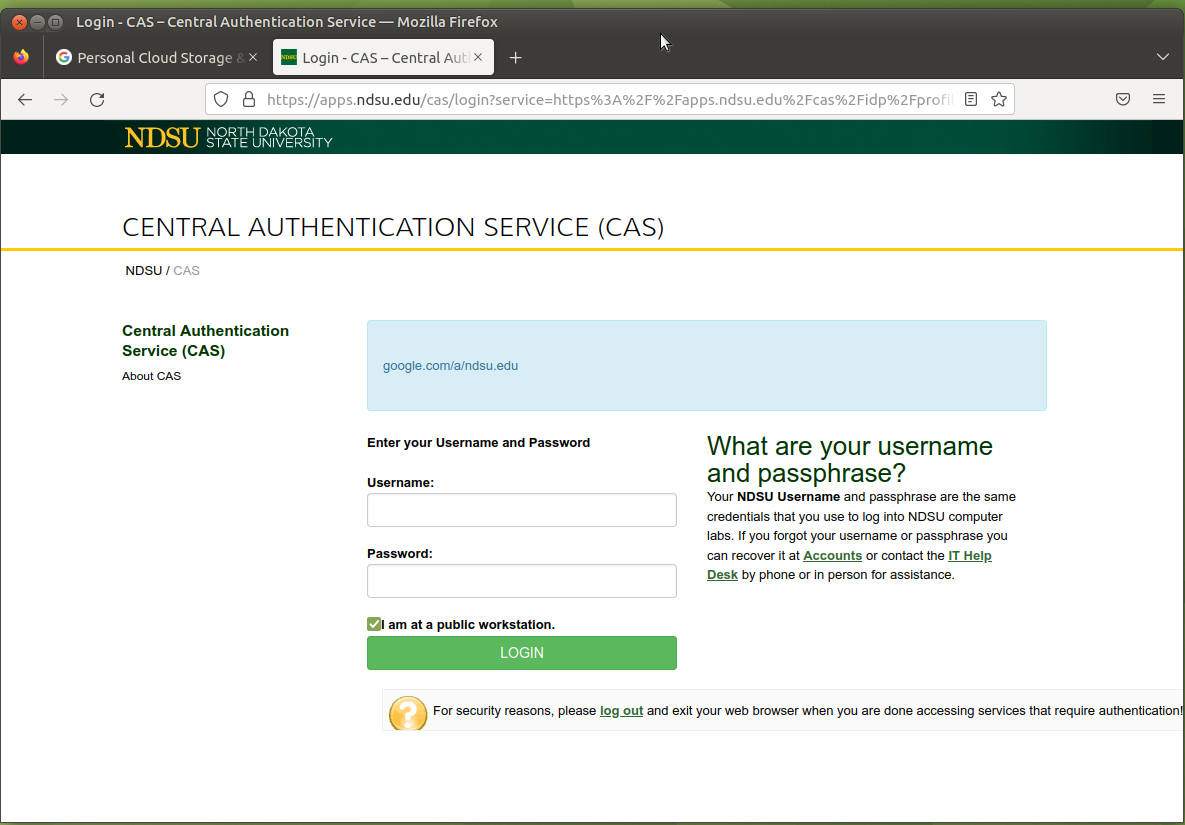Click the browser back arrow
Screen dimensions: 1185x825
(x=26, y=99)
